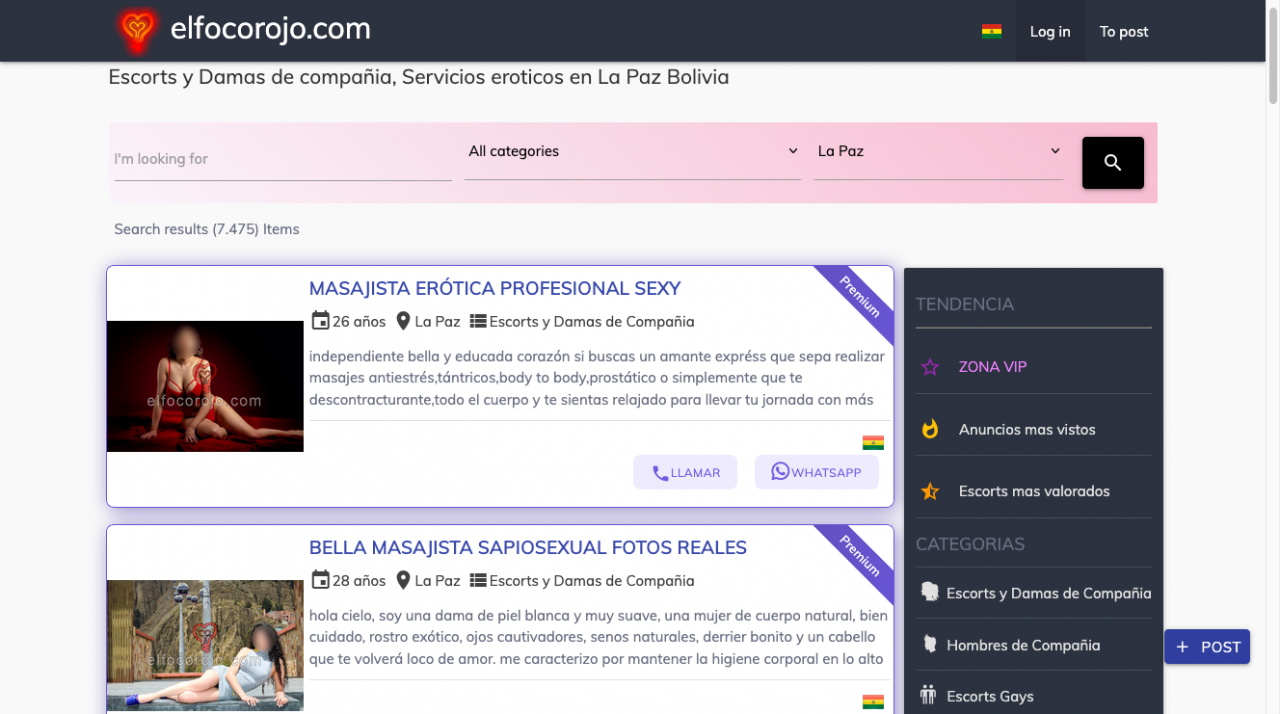Click the black search magnifier button
Image resolution: width=1280 pixels, height=714 pixels.
1112,163
